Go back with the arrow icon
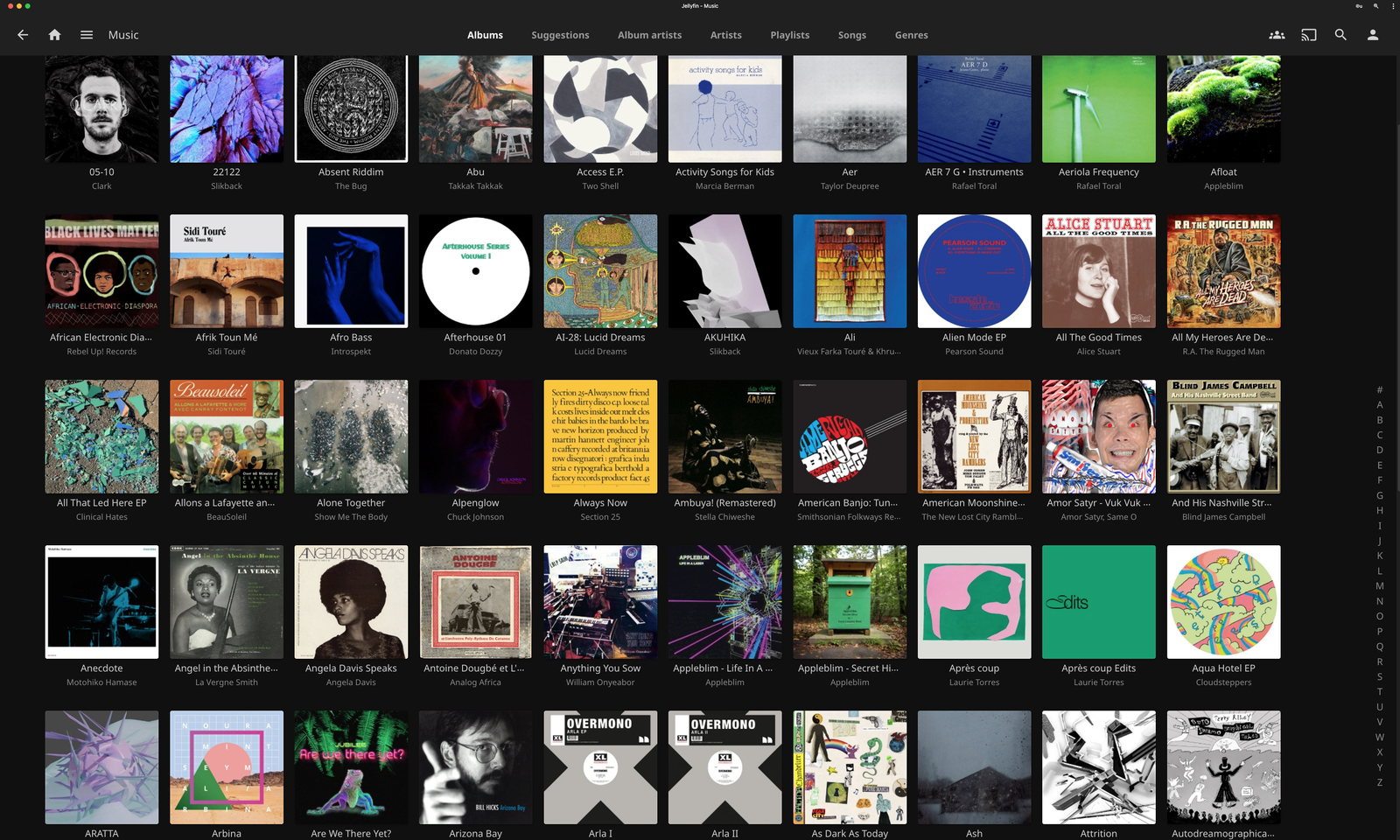This screenshot has width=1400, height=840. (x=23, y=35)
